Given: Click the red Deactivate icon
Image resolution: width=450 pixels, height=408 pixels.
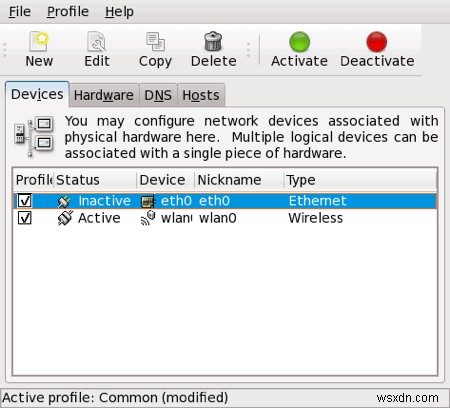Looking at the screenshot, I should point(377,42).
